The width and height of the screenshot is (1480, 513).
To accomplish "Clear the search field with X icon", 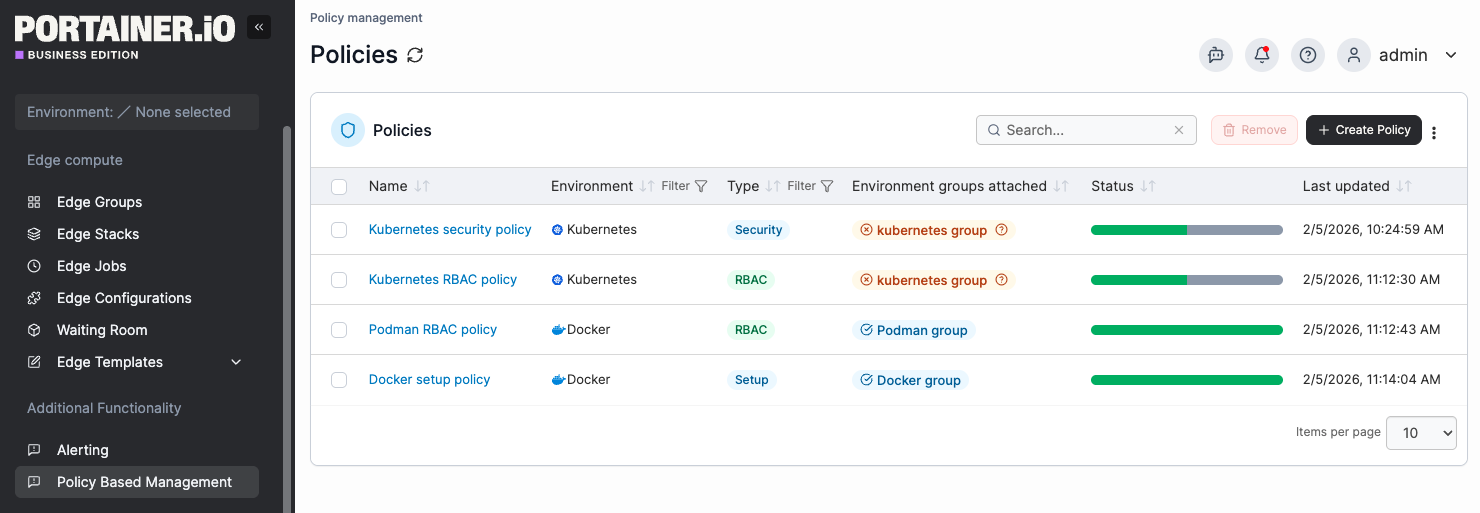I will point(1179,130).
